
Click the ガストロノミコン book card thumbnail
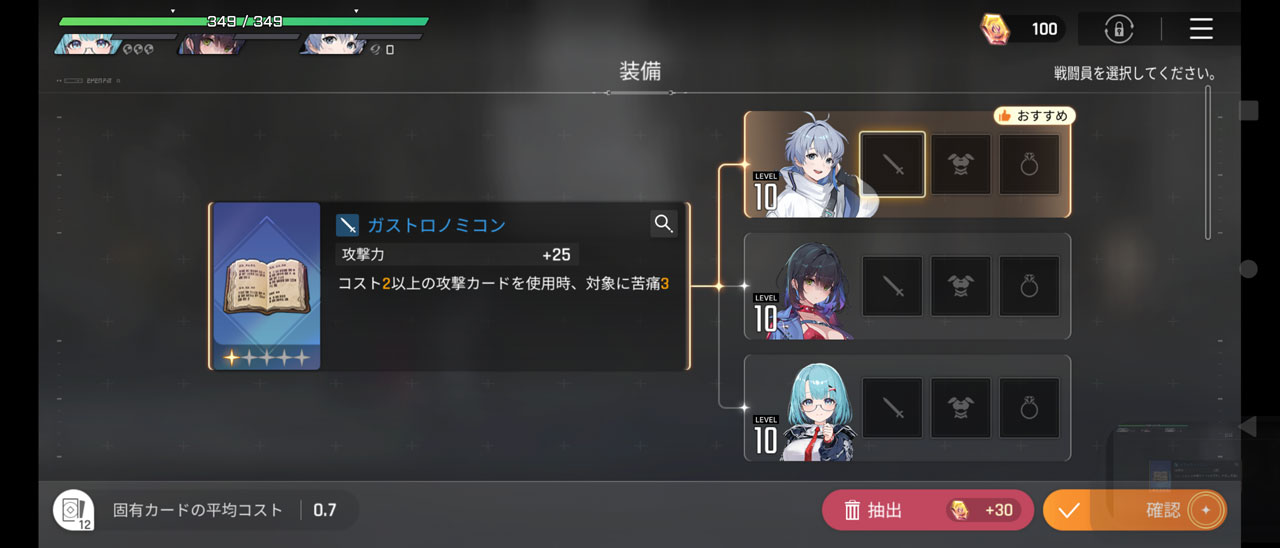coord(266,287)
